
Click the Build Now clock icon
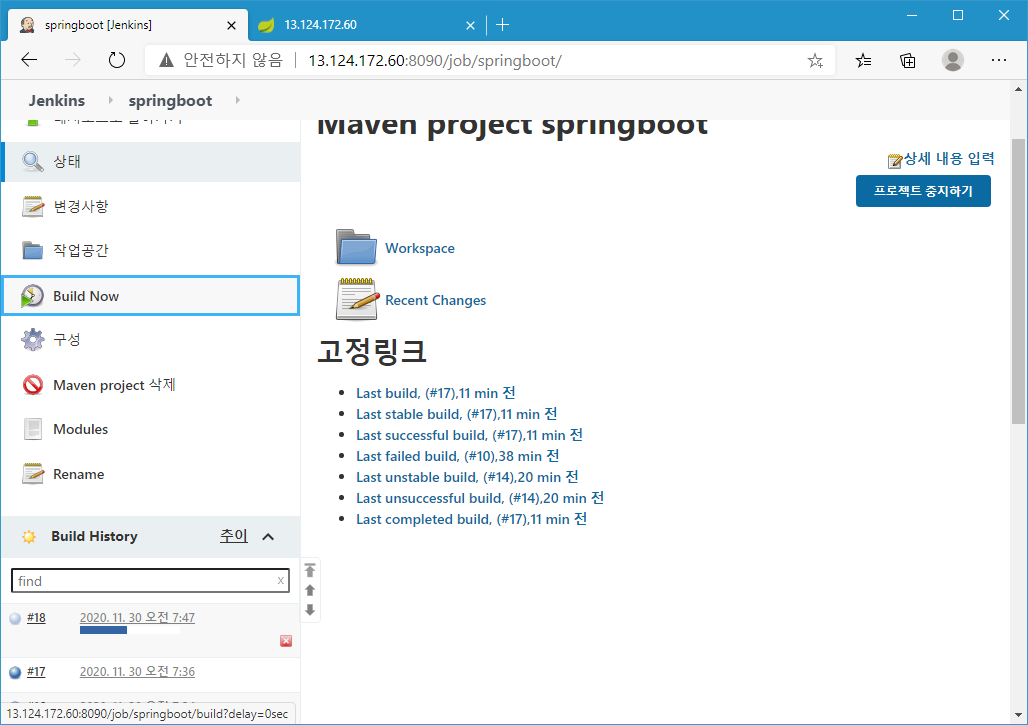pos(32,296)
